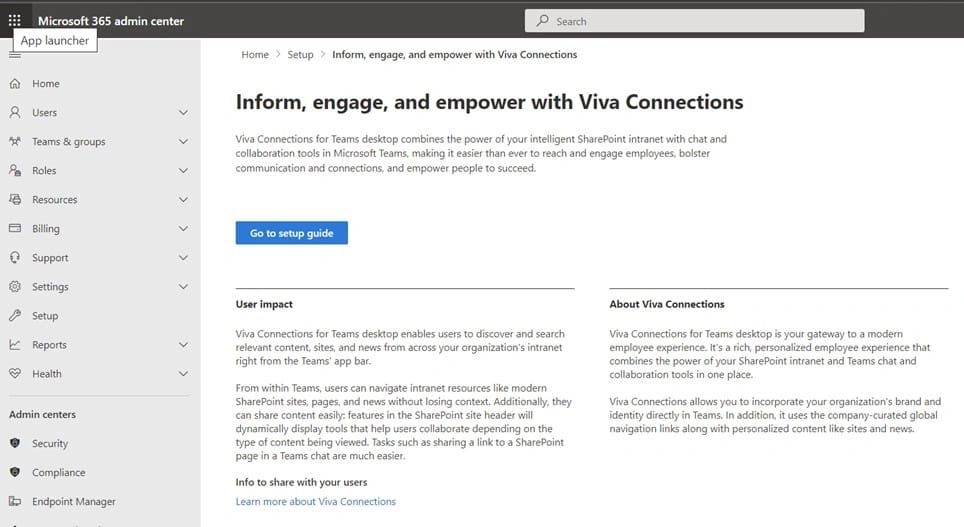Expand the Reports section chevron
The height and width of the screenshot is (527, 964).
tap(183, 345)
